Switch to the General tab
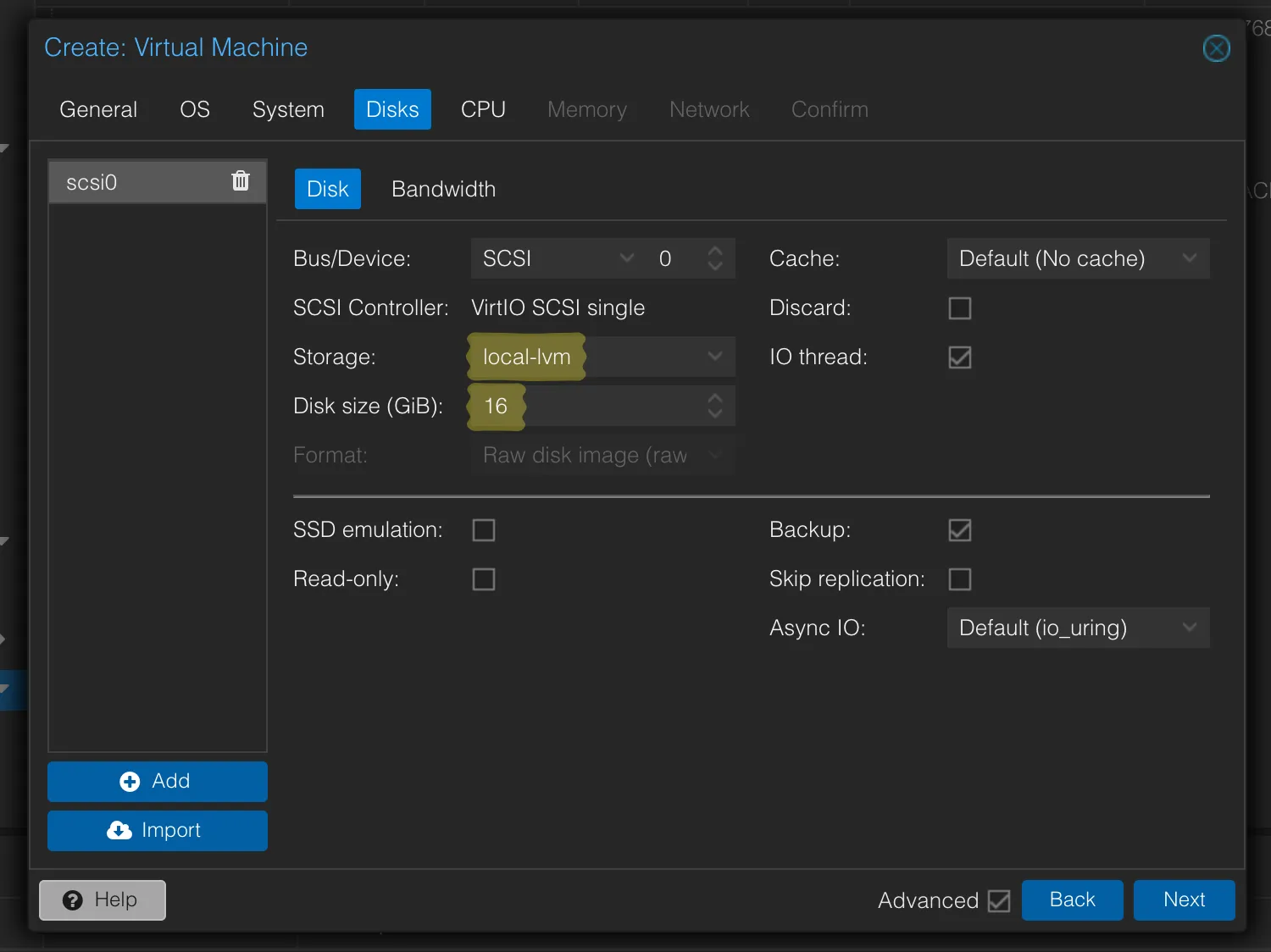The height and width of the screenshot is (952, 1271). pyautogui.click(x=98, y=109)
